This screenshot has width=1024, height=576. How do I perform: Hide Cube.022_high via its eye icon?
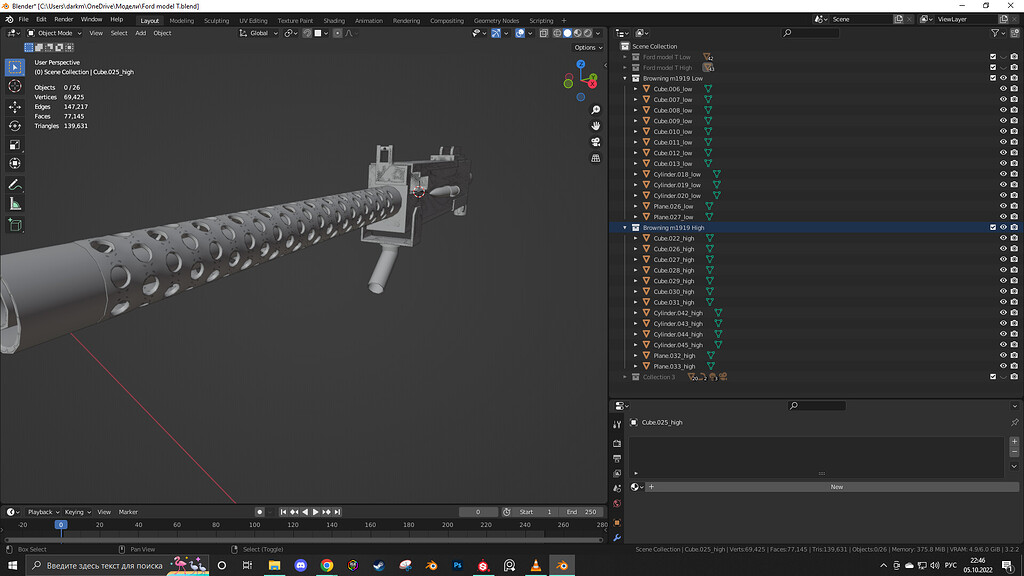[x=1003, y=238]
